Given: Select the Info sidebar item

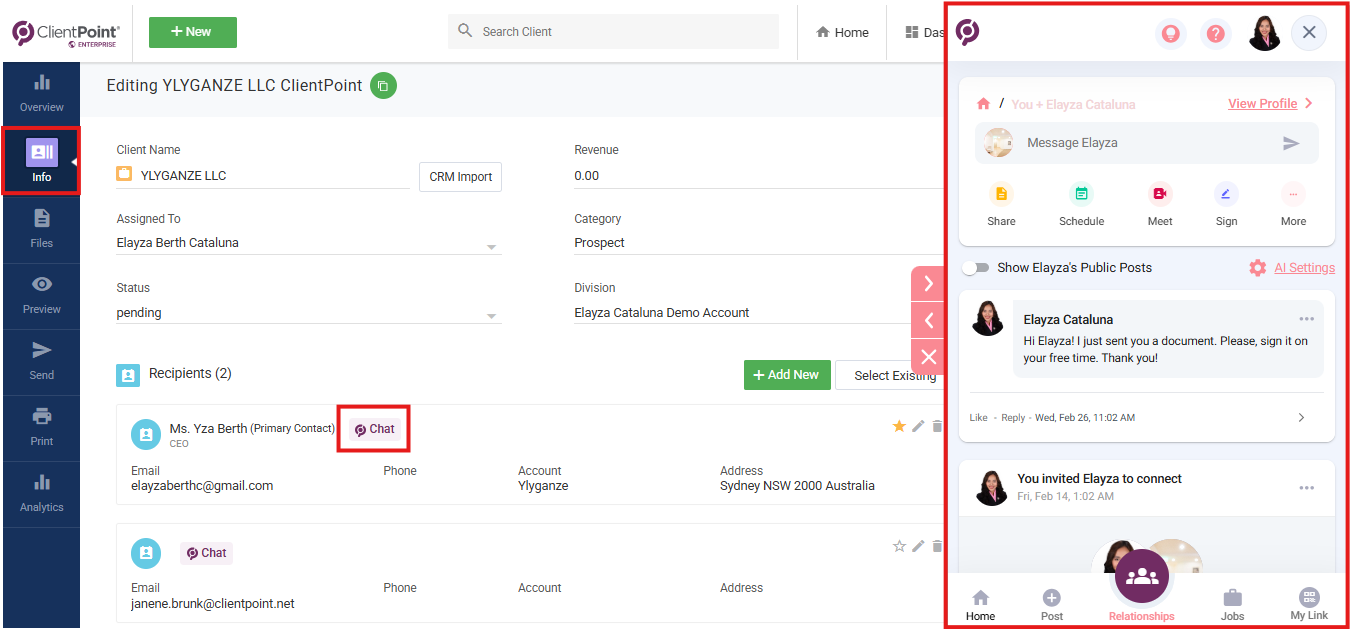Looking at the screenshot, I should 41,160.
